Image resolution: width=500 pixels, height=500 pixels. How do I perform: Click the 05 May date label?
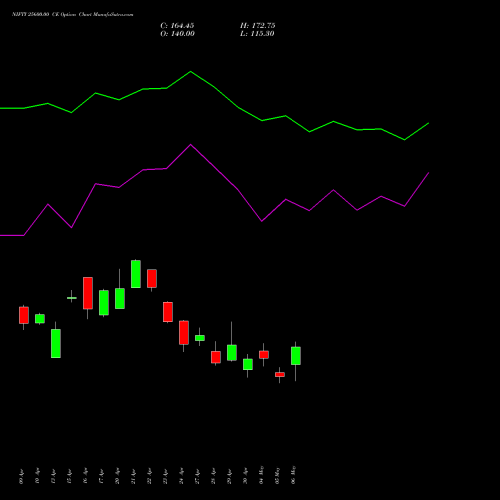click(x=277, y=475)
